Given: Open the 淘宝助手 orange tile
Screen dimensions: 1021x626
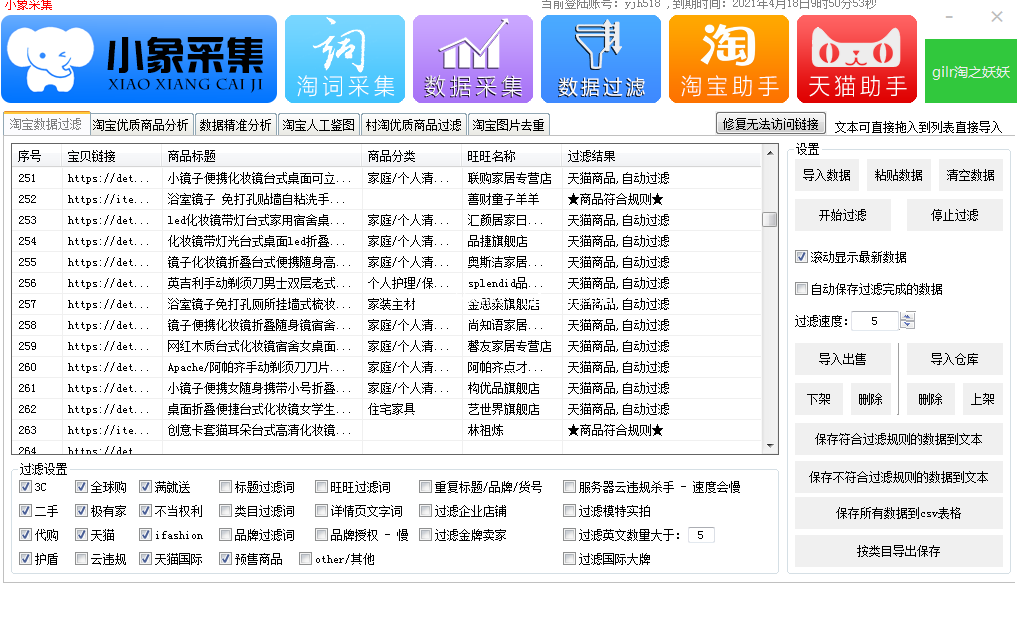Looking at the screenshot, I should click(x=729, y=59).
